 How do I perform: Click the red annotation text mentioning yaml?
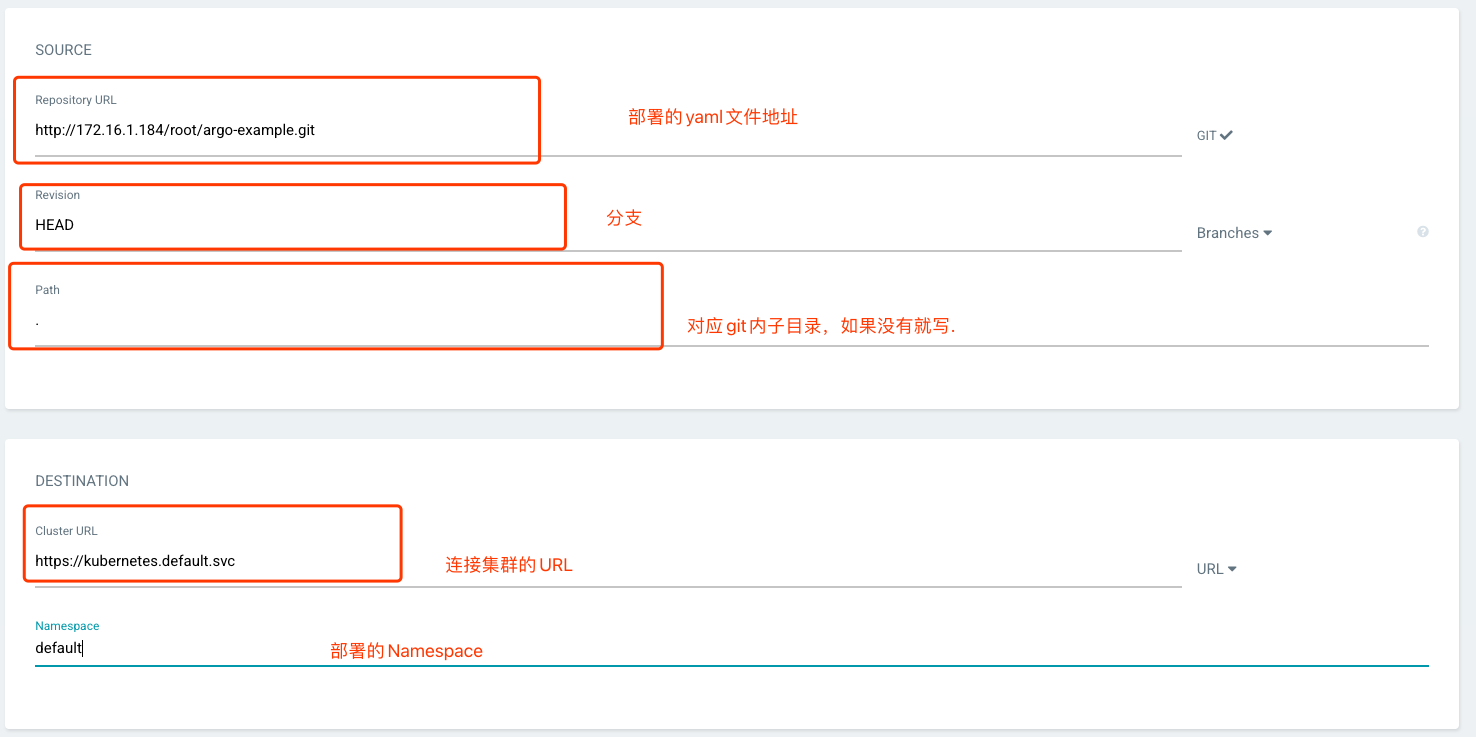[x=712, y=117]
